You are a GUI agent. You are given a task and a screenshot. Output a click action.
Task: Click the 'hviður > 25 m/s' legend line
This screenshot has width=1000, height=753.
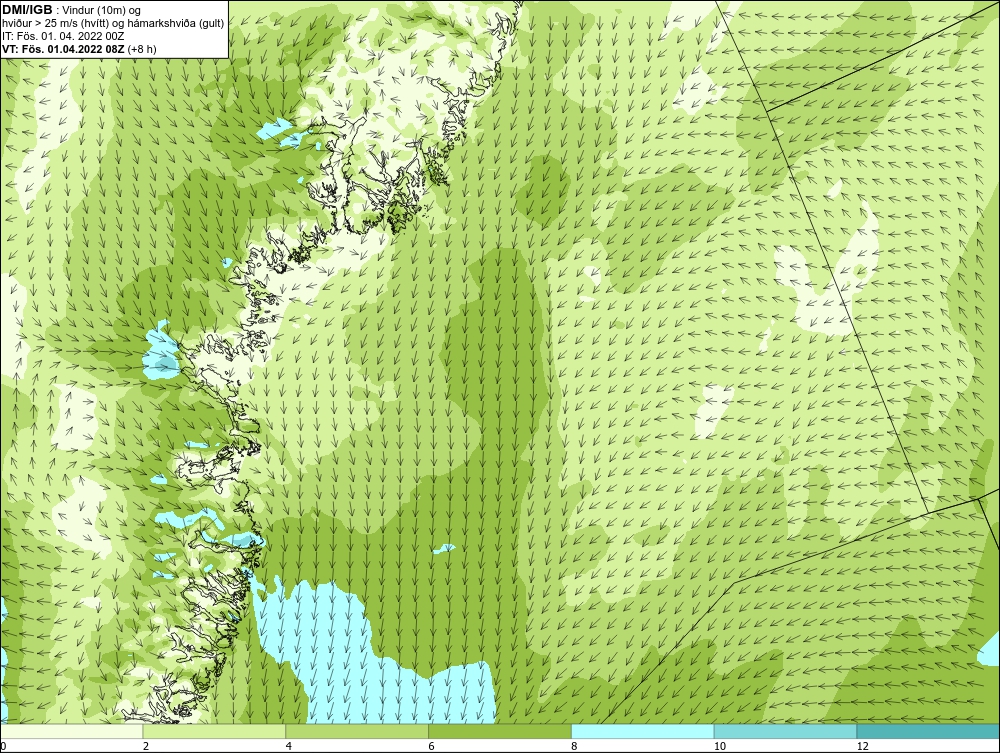click(x=113, y=23)
